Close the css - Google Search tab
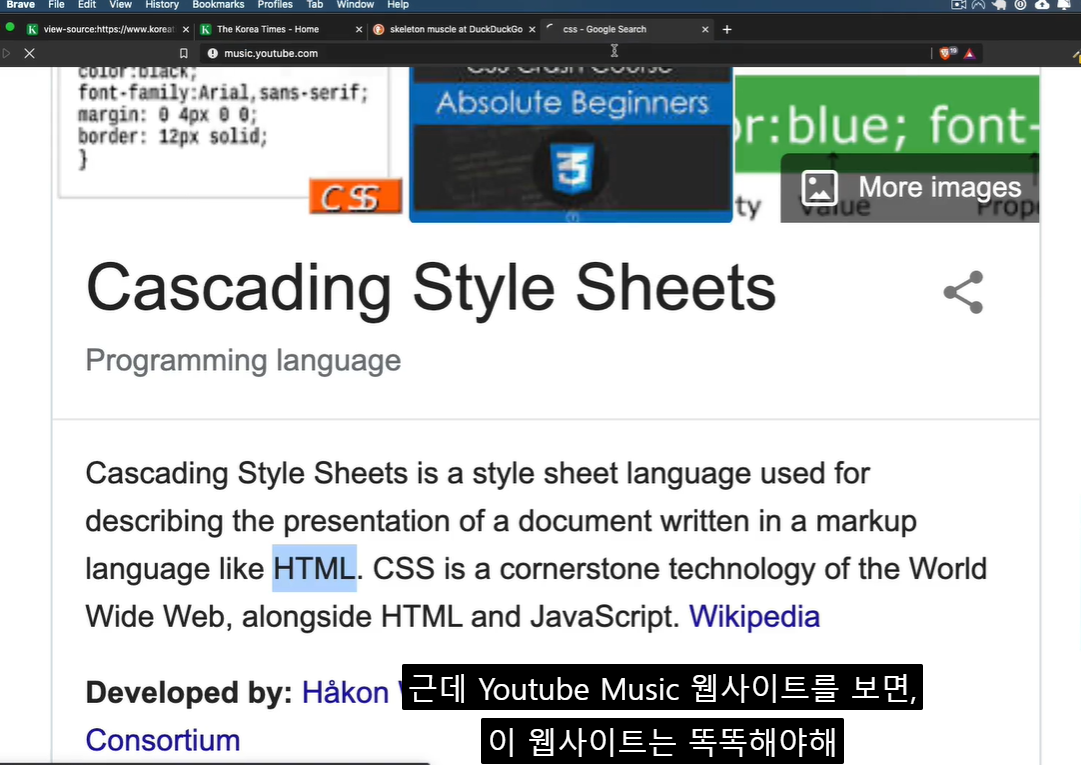This screenshot has width=1081, height=765. 705,29
